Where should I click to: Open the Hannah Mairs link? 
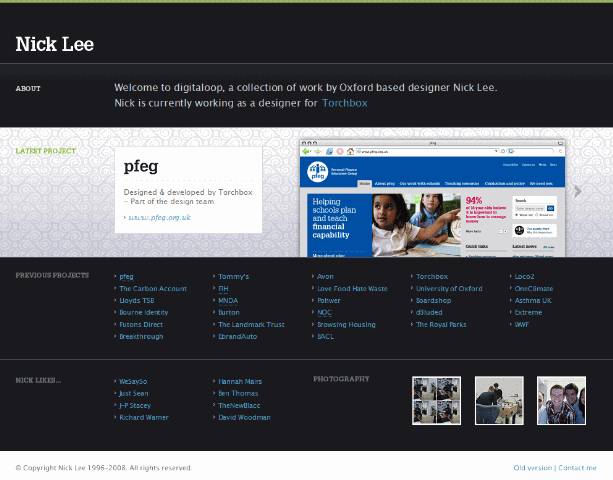(240, 381)
